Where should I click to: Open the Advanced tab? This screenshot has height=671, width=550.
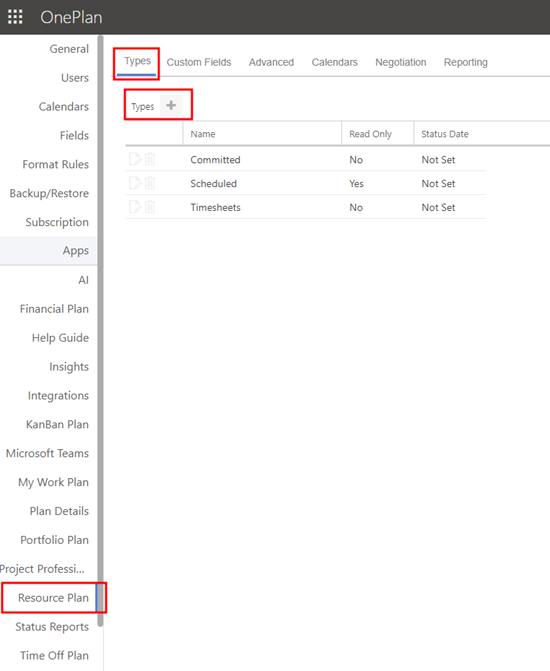(271, 62)
